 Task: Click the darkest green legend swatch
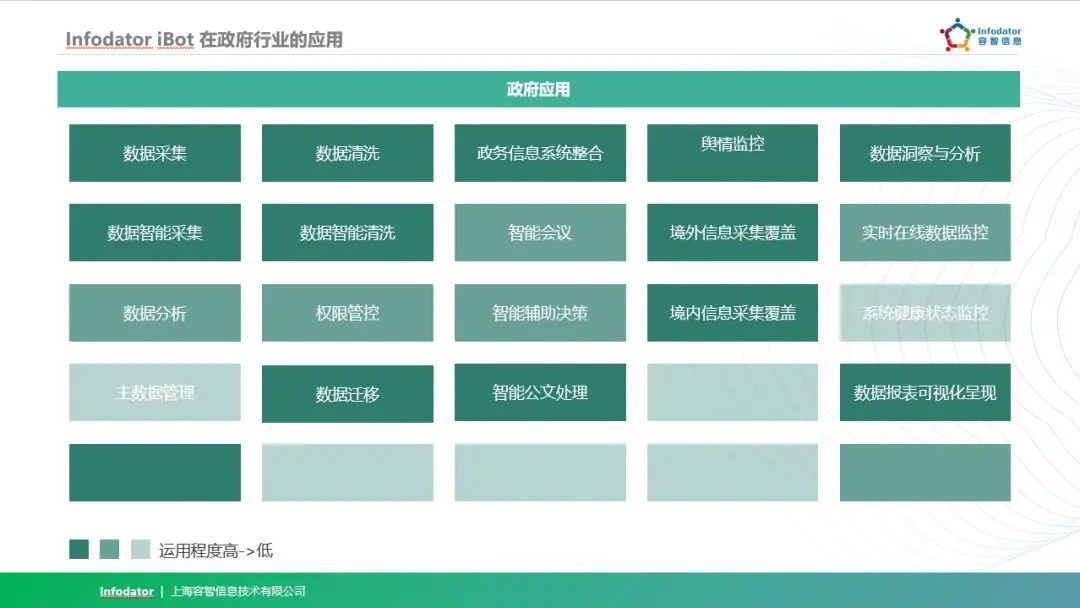(x=79, y=549)
